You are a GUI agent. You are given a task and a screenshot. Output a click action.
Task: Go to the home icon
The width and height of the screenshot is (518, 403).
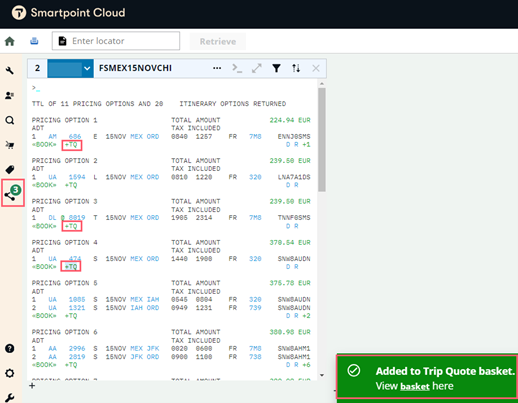(x=10, y=41)
